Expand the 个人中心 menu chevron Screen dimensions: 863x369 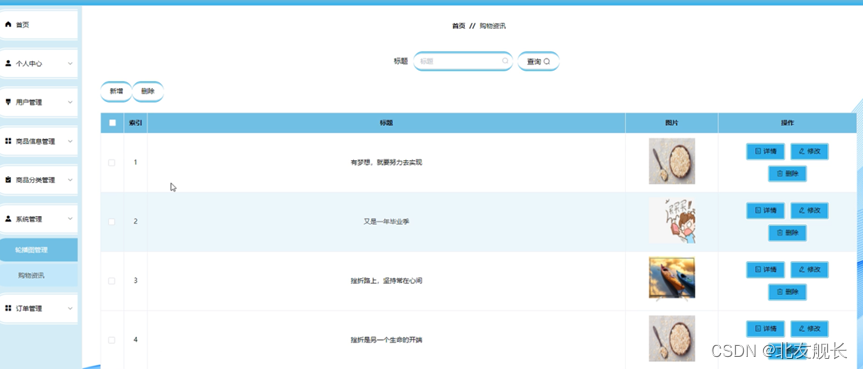point(70,63)
